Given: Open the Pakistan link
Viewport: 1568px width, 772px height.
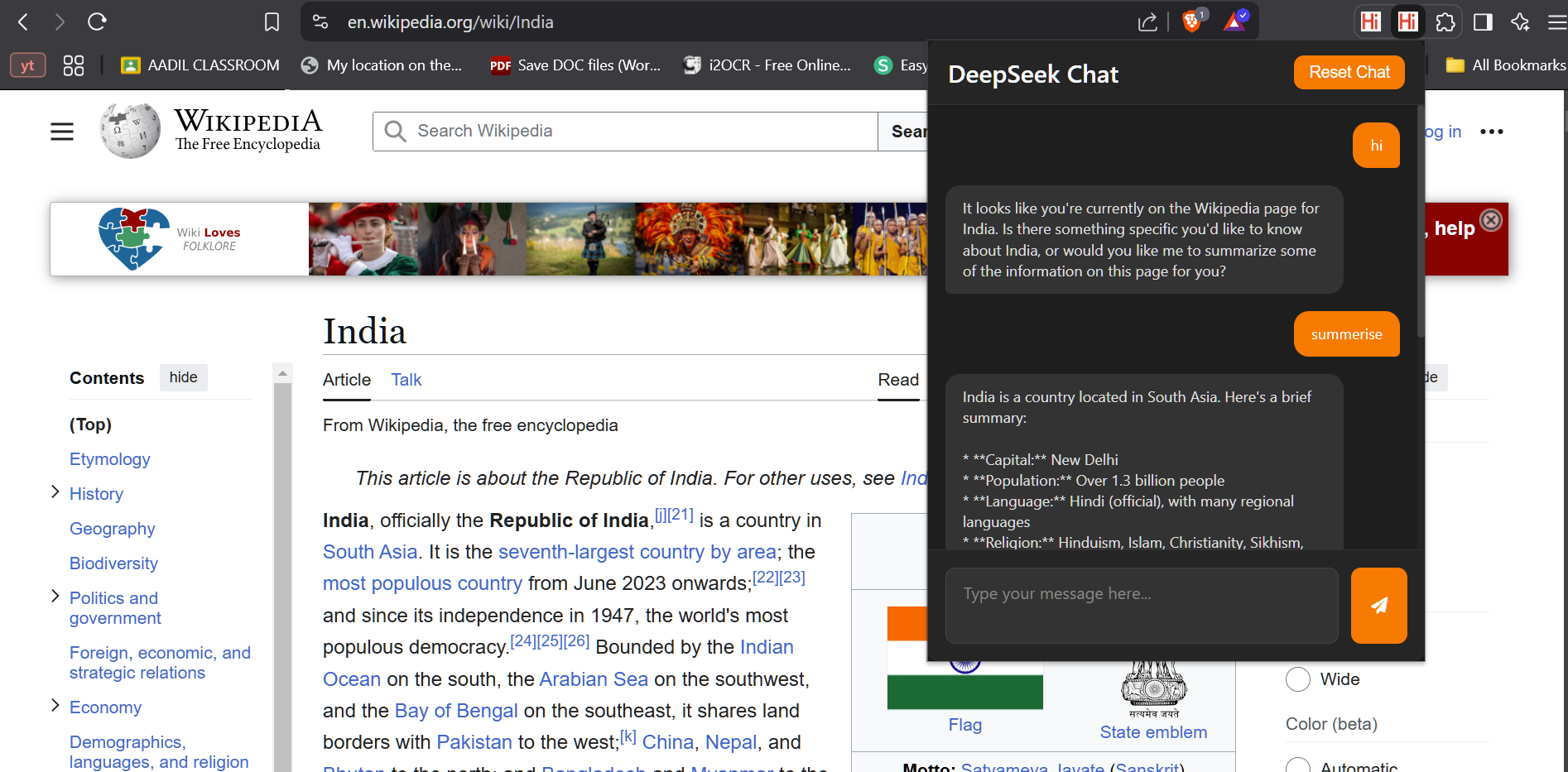Looking at the screenshot, I should 474,742.
